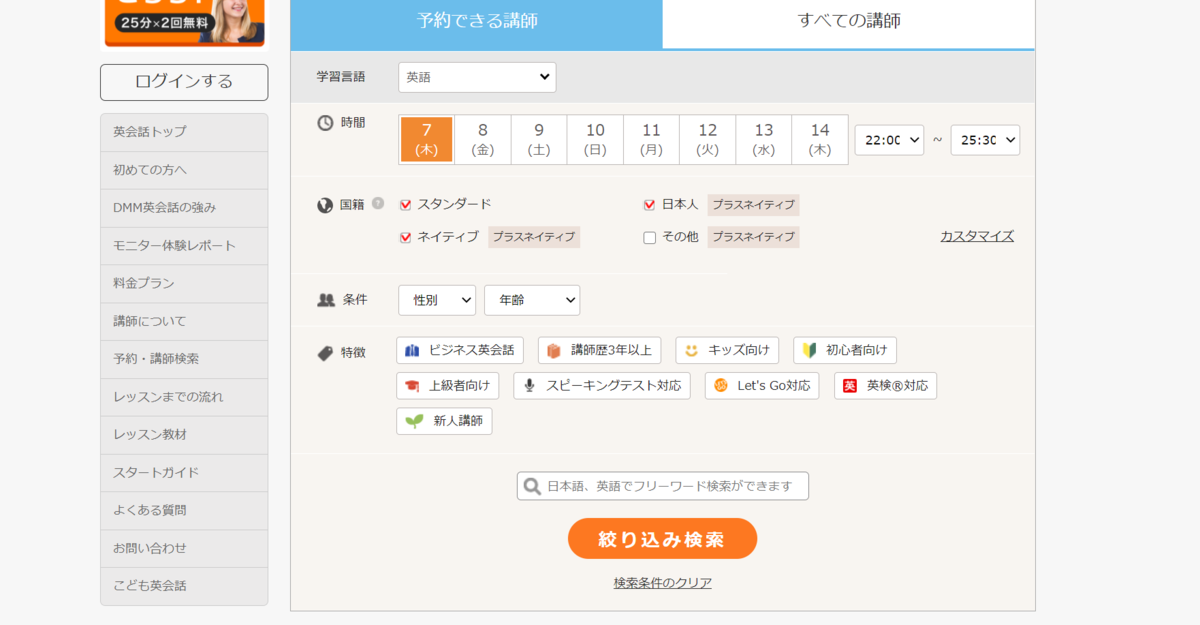Select date 13 (水)

[764, 140]
